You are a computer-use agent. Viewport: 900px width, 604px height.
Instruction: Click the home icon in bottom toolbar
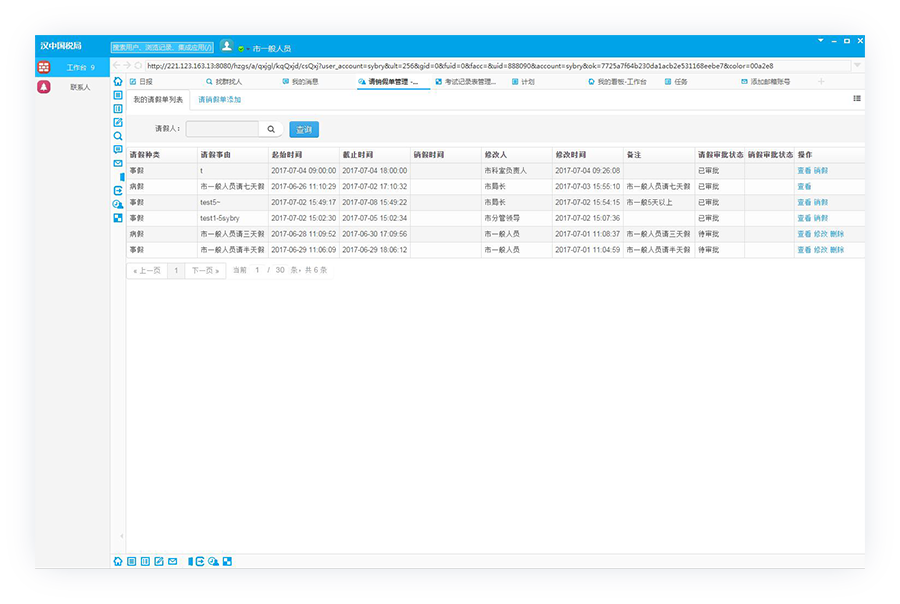point(118,561)
